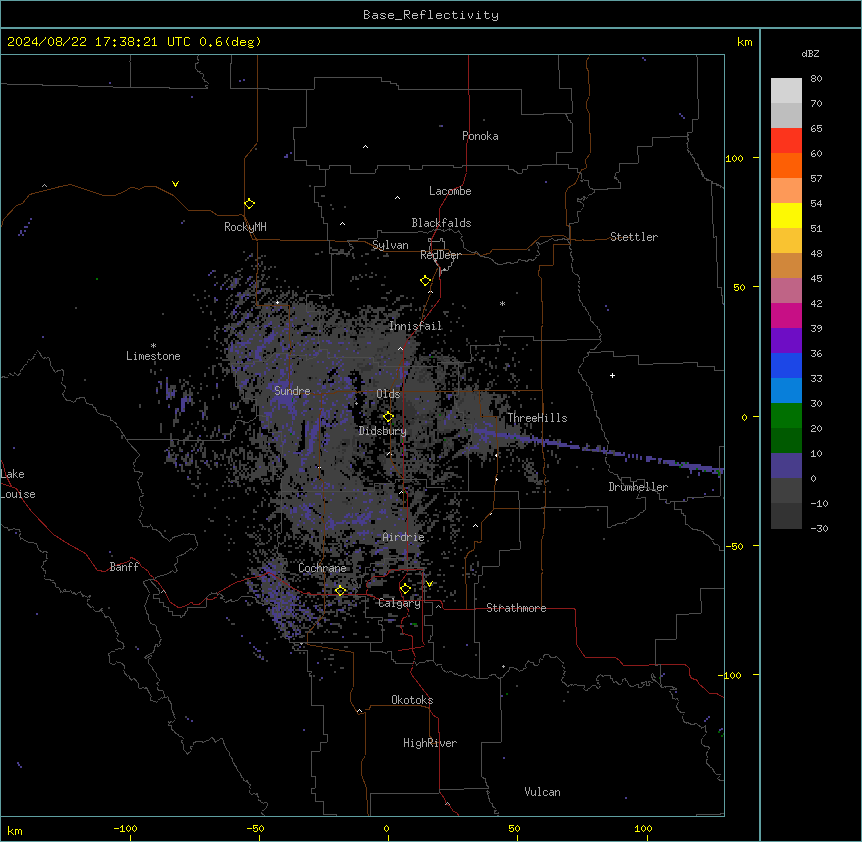Select the Blackfalds label on map
This screenshot has width=862, height=842.
pyautogui.click(x=441, y=223)
